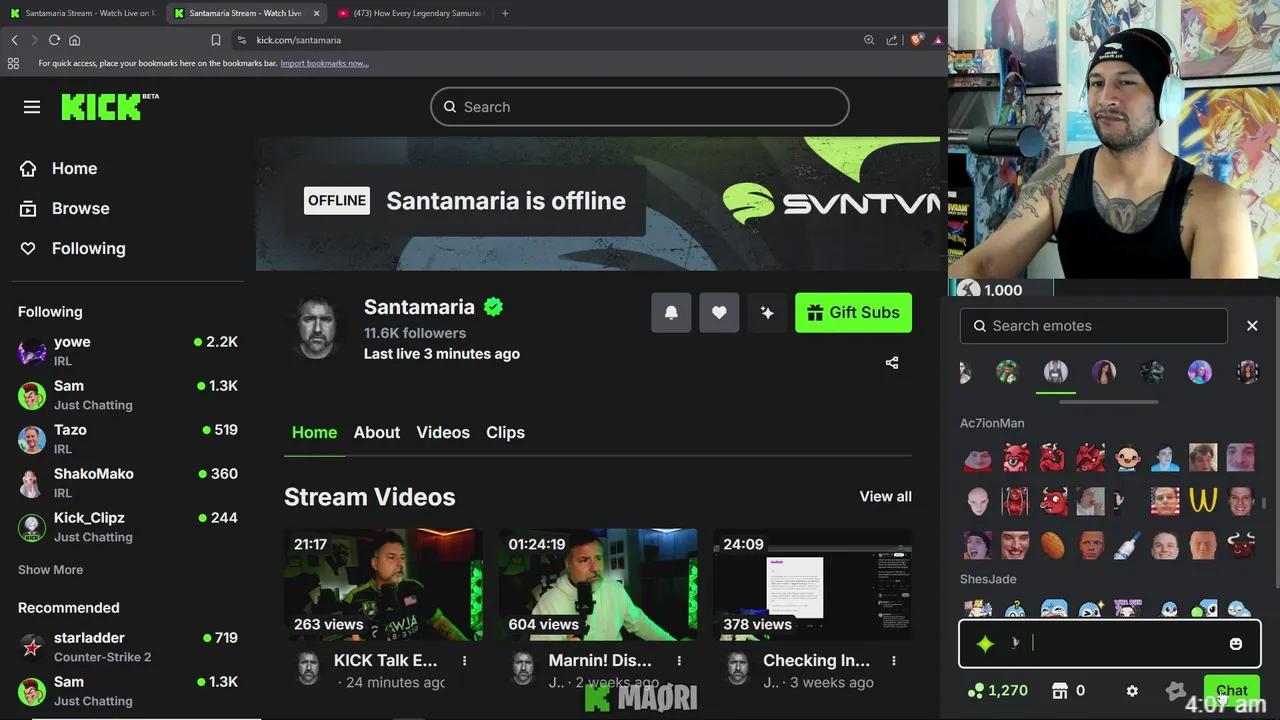Click Import bookmarks now link
The image size is (1280, 720).
[324, 63]
